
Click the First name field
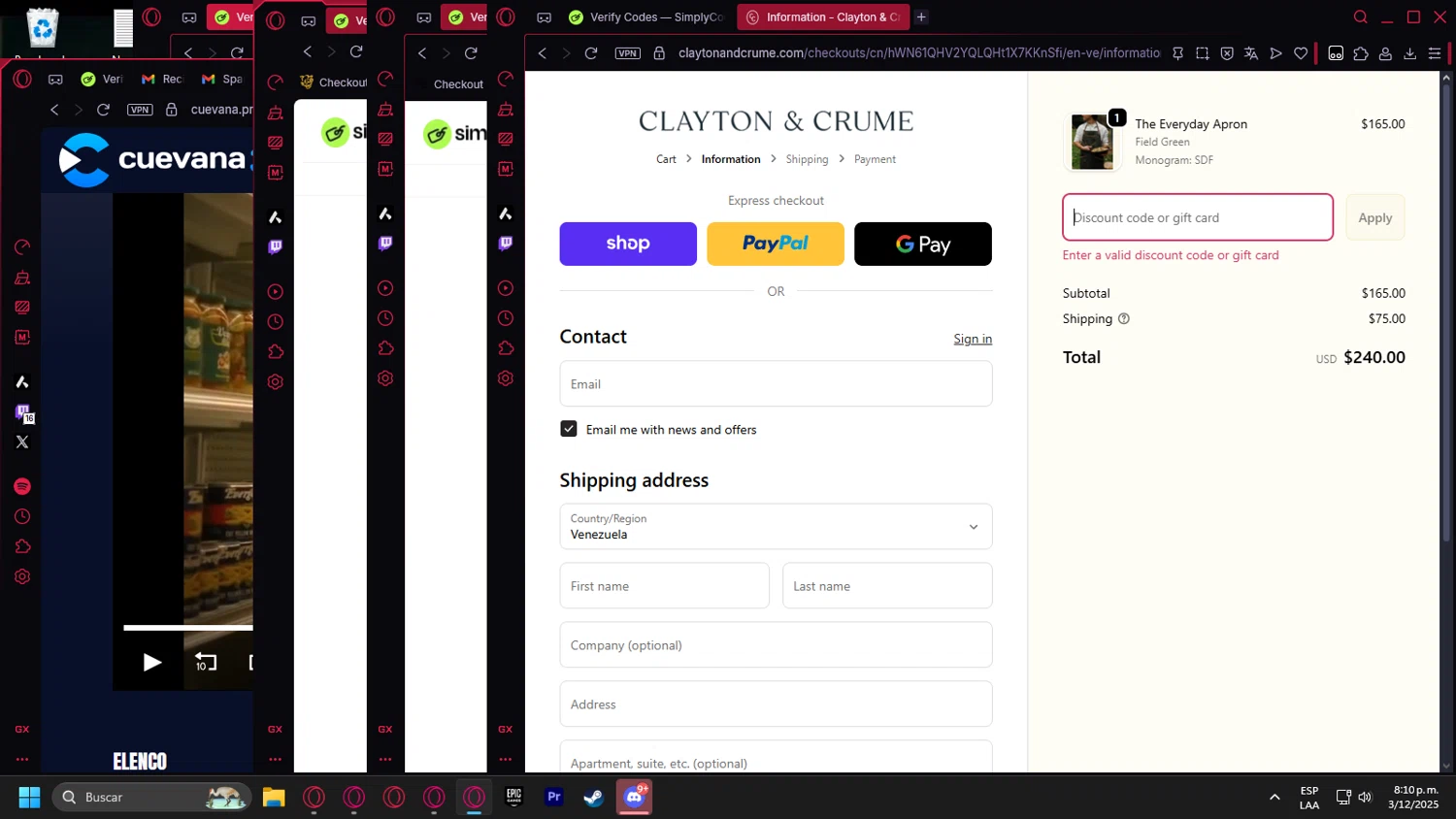click(664, 585)
